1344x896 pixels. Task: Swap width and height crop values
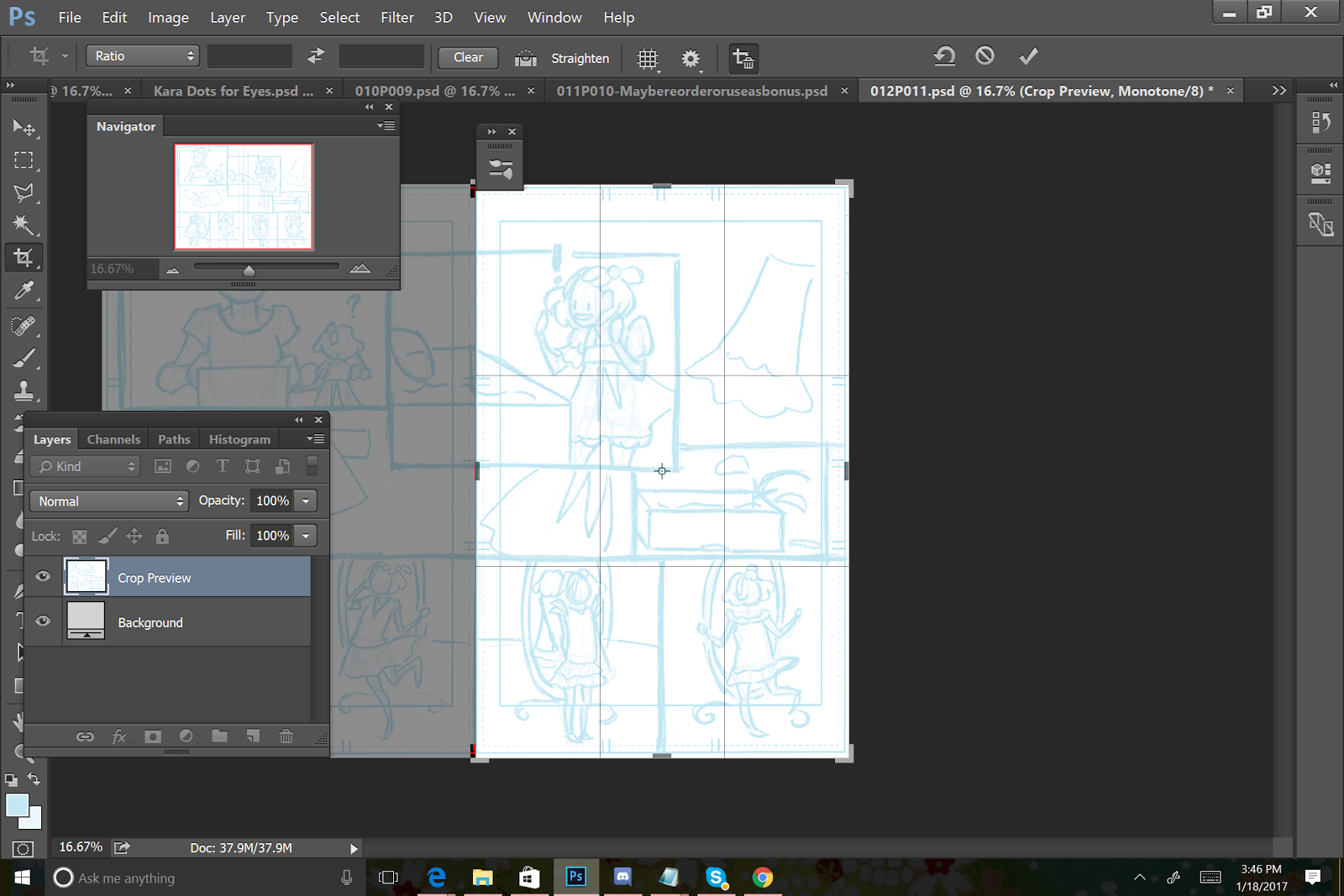[316, 56]
